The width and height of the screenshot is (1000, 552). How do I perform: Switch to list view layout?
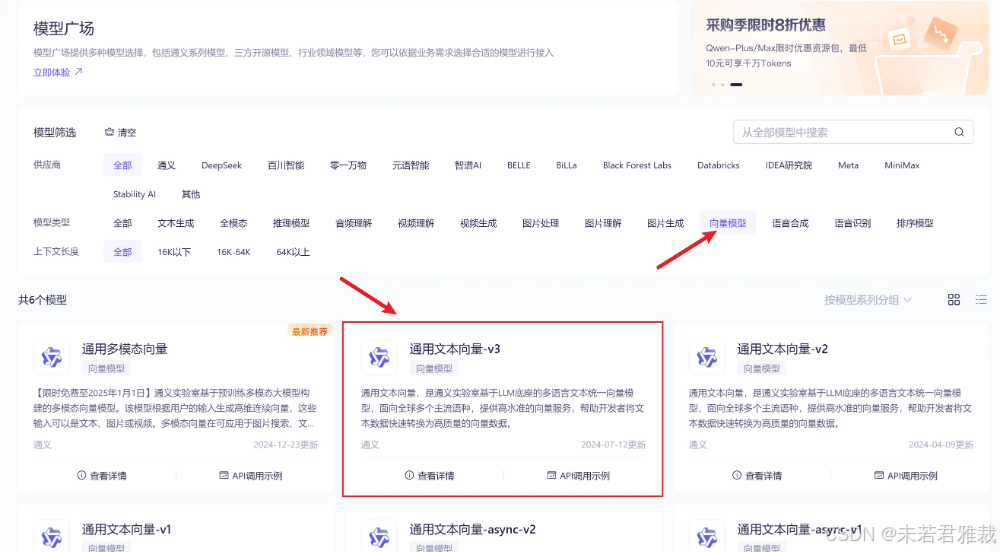[x=981, y=300]
